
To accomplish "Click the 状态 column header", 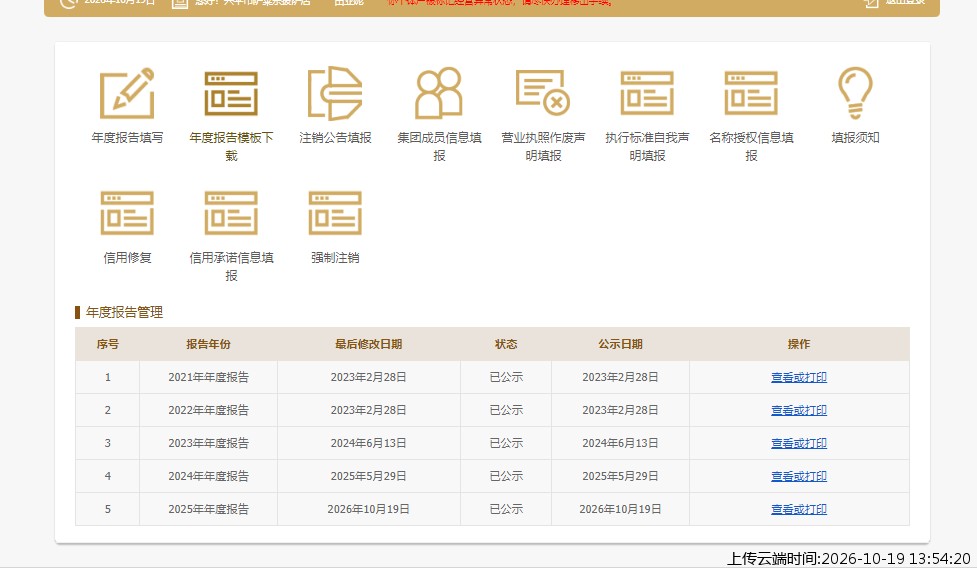I will [x=506, y=344].
